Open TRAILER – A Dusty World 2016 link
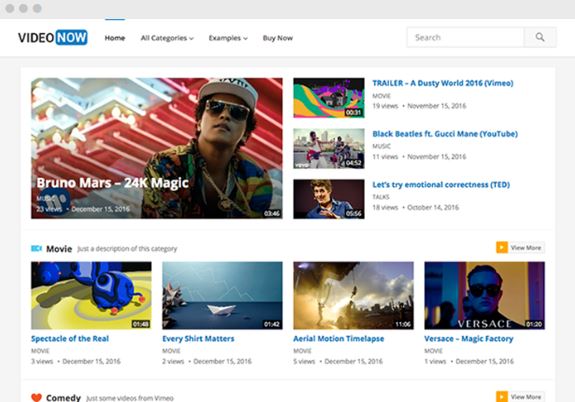The height and width of the screenshot is (402, 575). (443, 83)
